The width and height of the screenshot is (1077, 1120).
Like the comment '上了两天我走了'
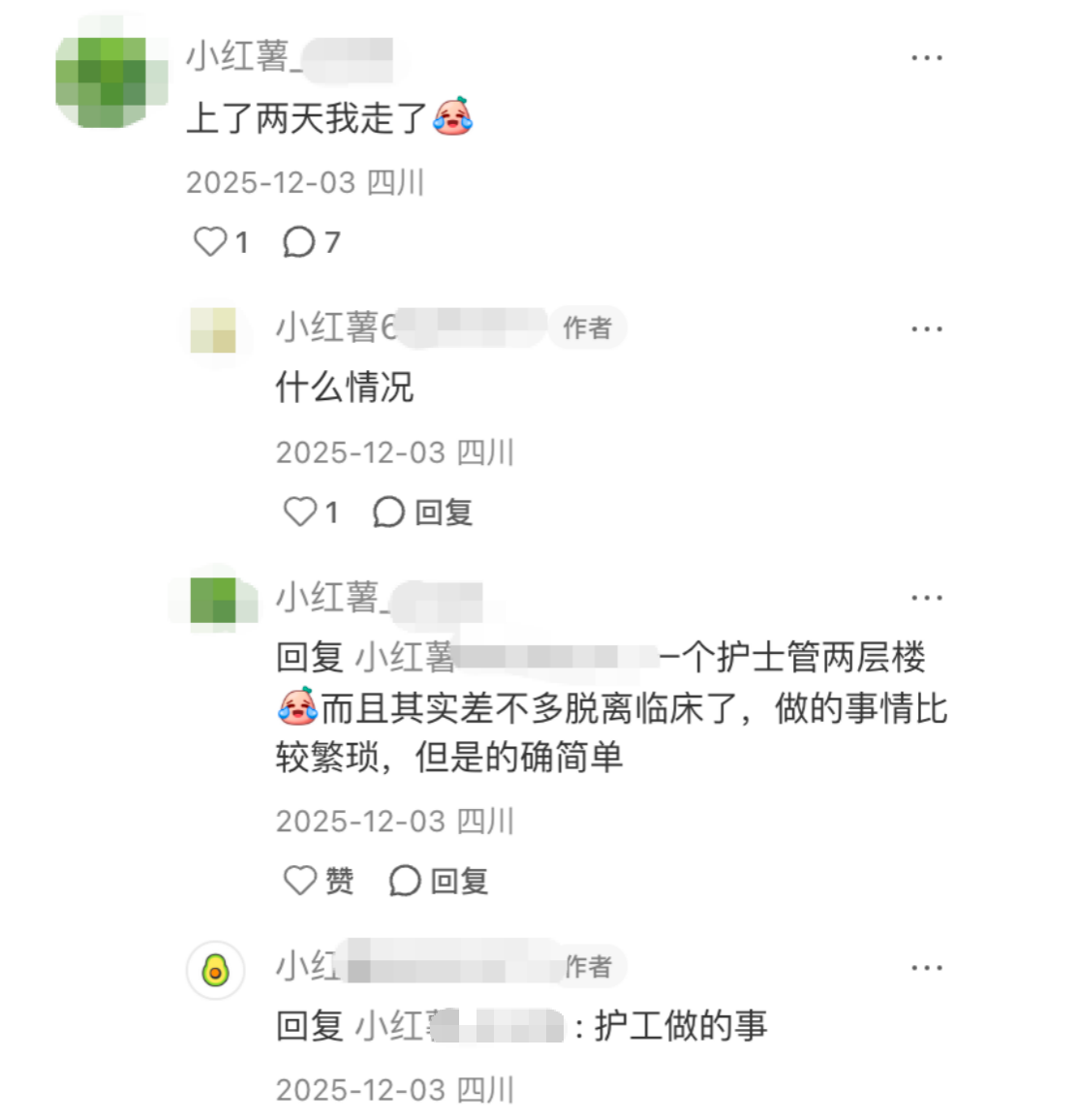point(221,242)
